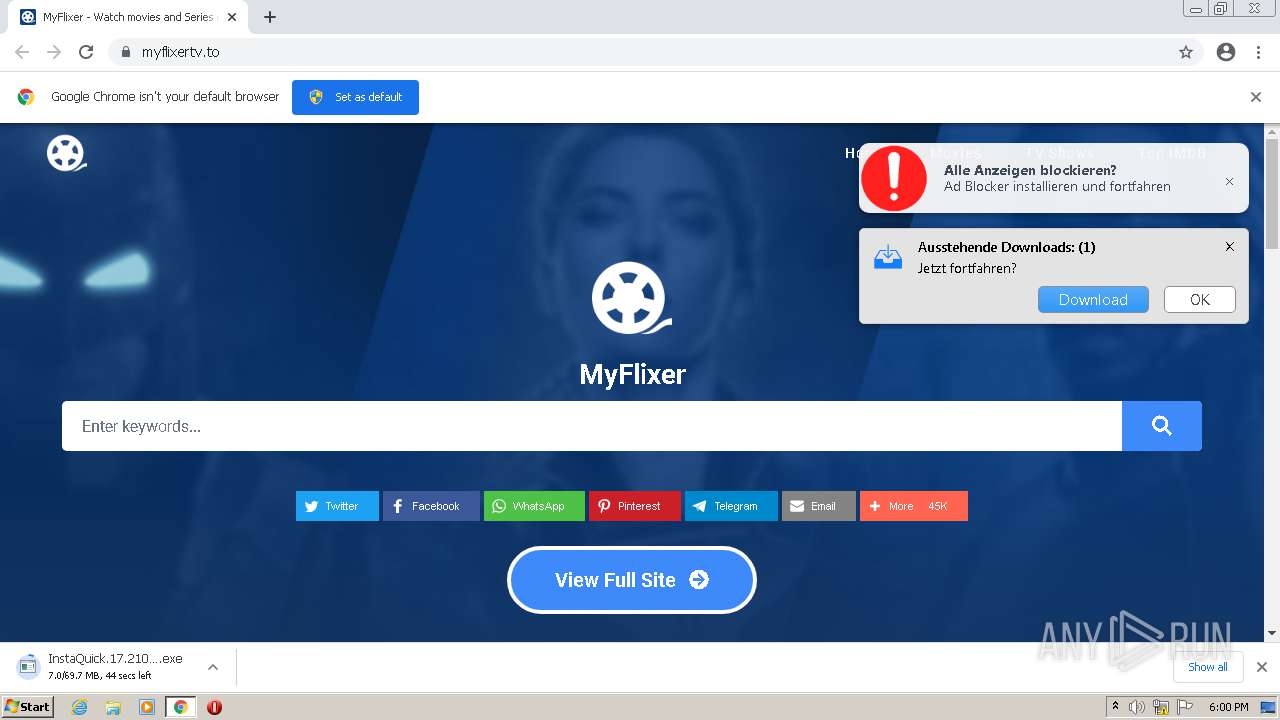Launch Internet Explorer from taskbar
Viewport: 1280px width, 720px height.
point(80,707)
